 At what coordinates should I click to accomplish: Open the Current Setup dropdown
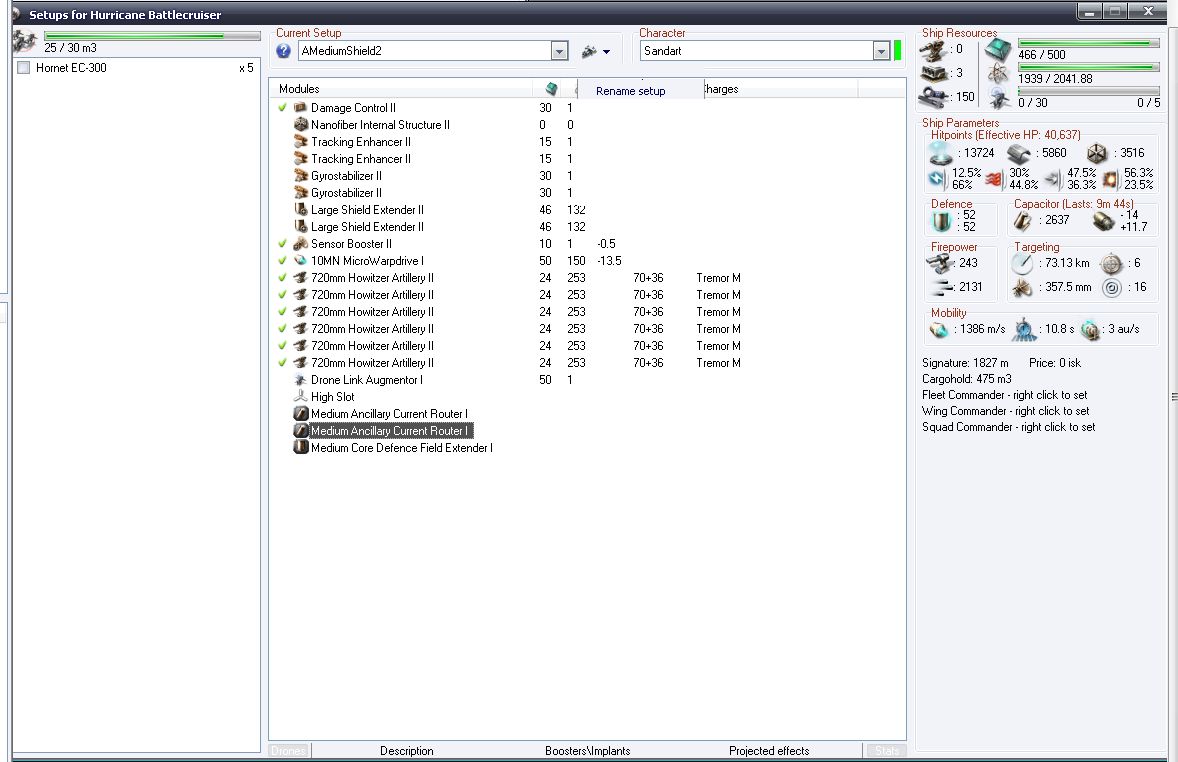click(x=559, y=51)
